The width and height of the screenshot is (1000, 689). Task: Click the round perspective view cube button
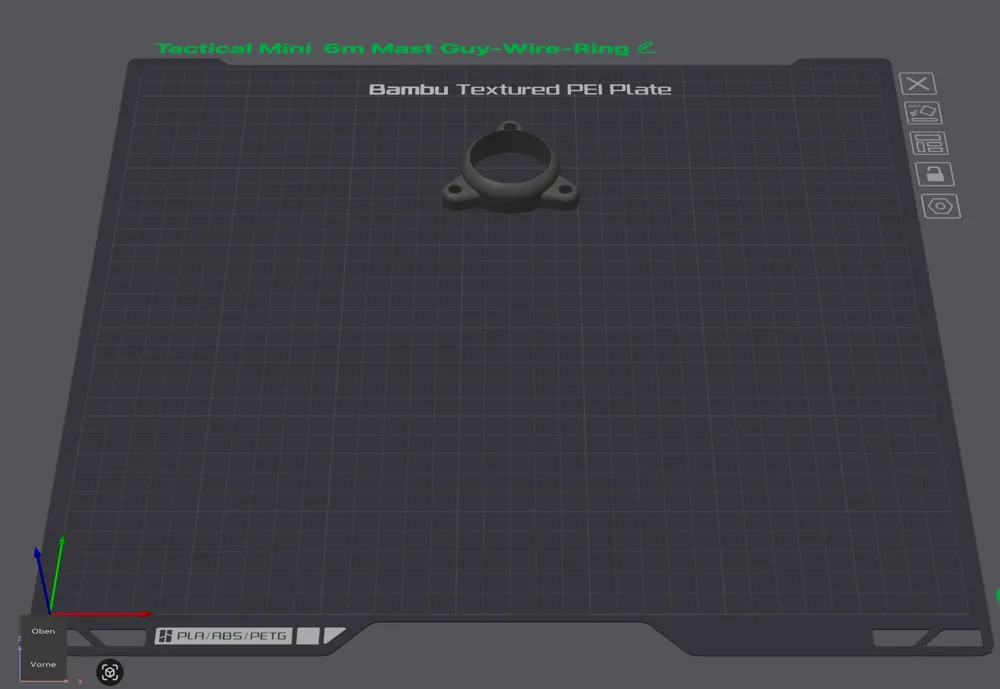(110, 672)
